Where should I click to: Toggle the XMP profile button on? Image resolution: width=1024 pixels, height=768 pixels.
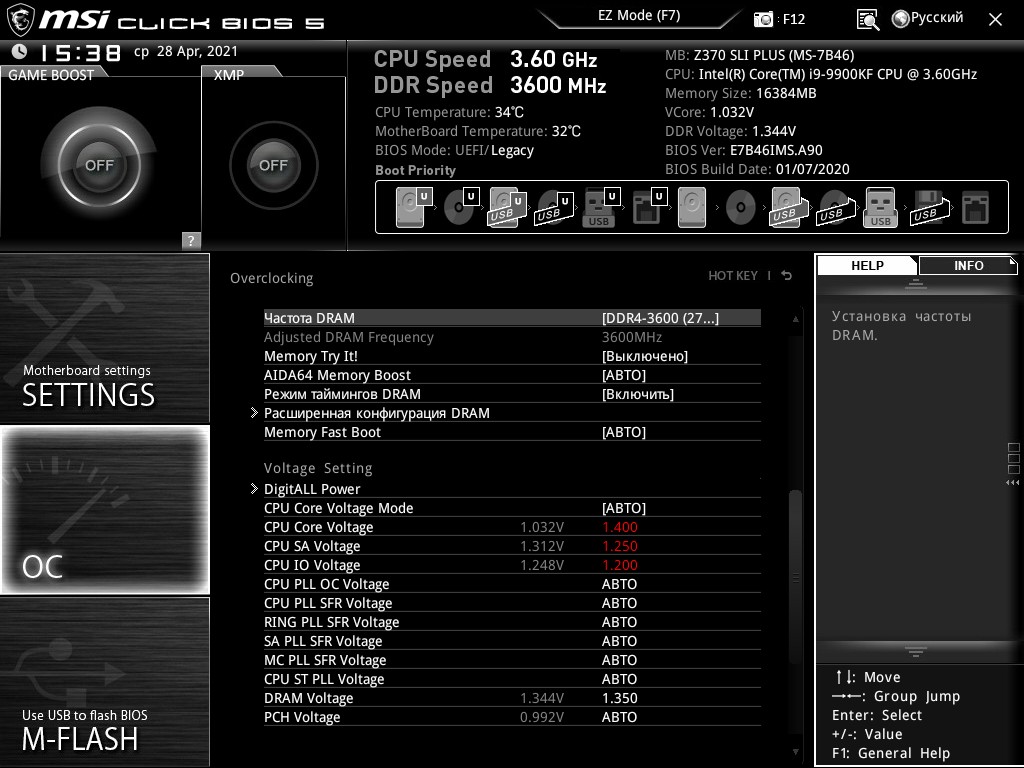[x=273, y=165]
